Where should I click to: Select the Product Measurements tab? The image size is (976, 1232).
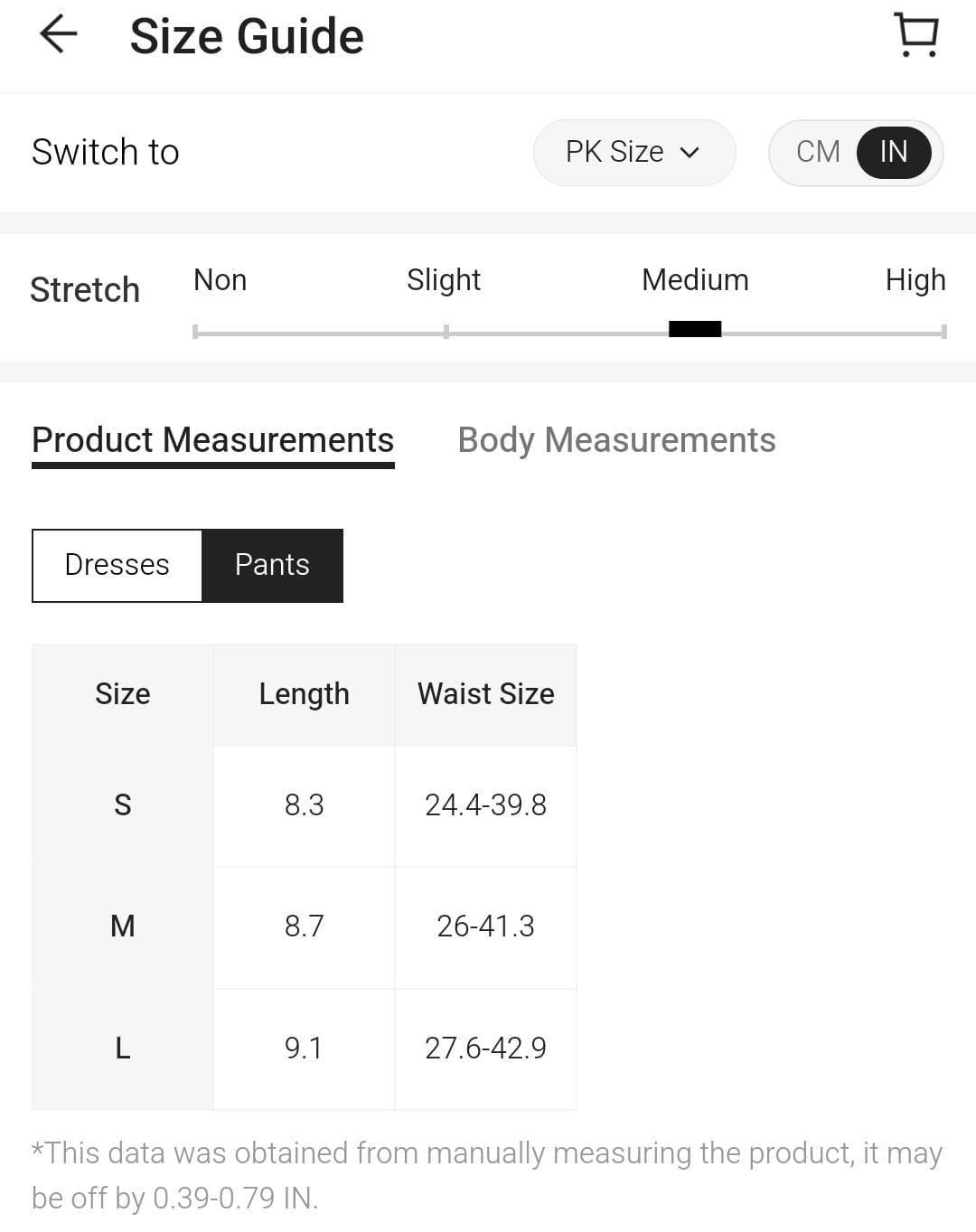pyautogui.click(x=212, y=440)
